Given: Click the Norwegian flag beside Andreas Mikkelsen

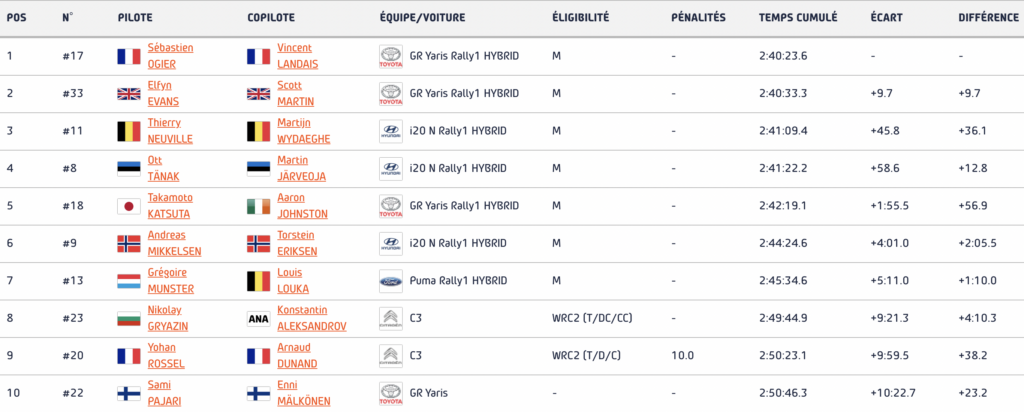Looking at the screenshot, I should 129,244.
